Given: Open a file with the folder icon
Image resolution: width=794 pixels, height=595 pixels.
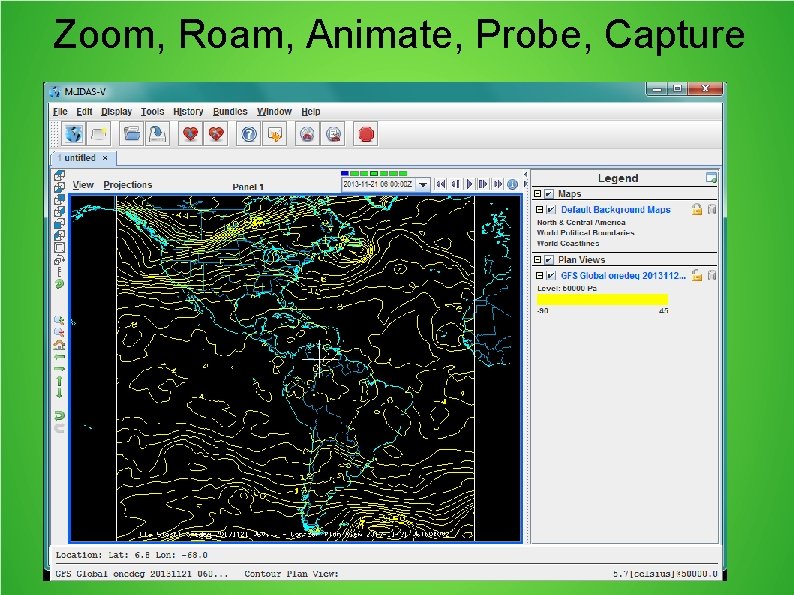Looking at the screenshot, I should (x=132, y=134).
